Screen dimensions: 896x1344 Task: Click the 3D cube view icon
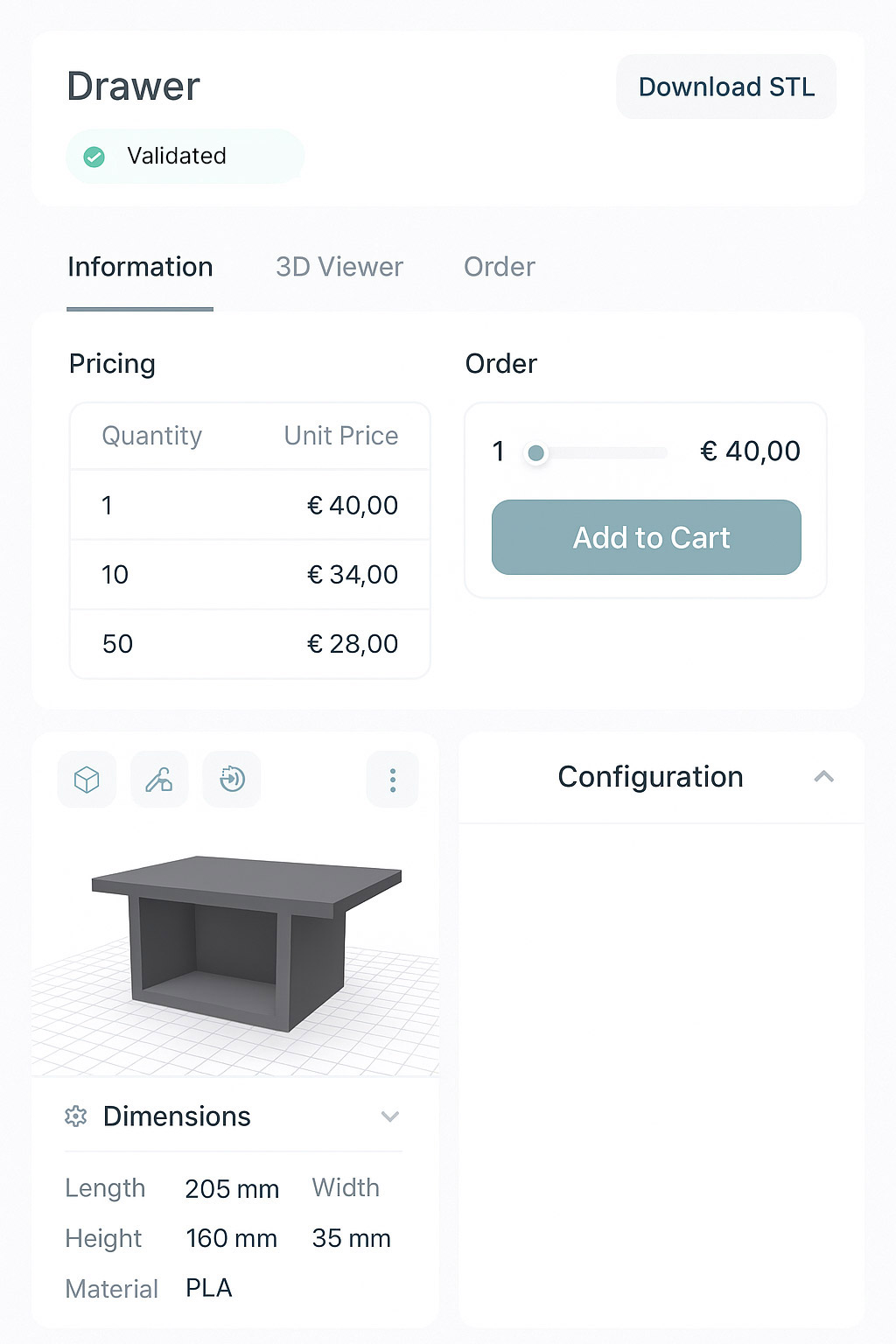(87, 779)
